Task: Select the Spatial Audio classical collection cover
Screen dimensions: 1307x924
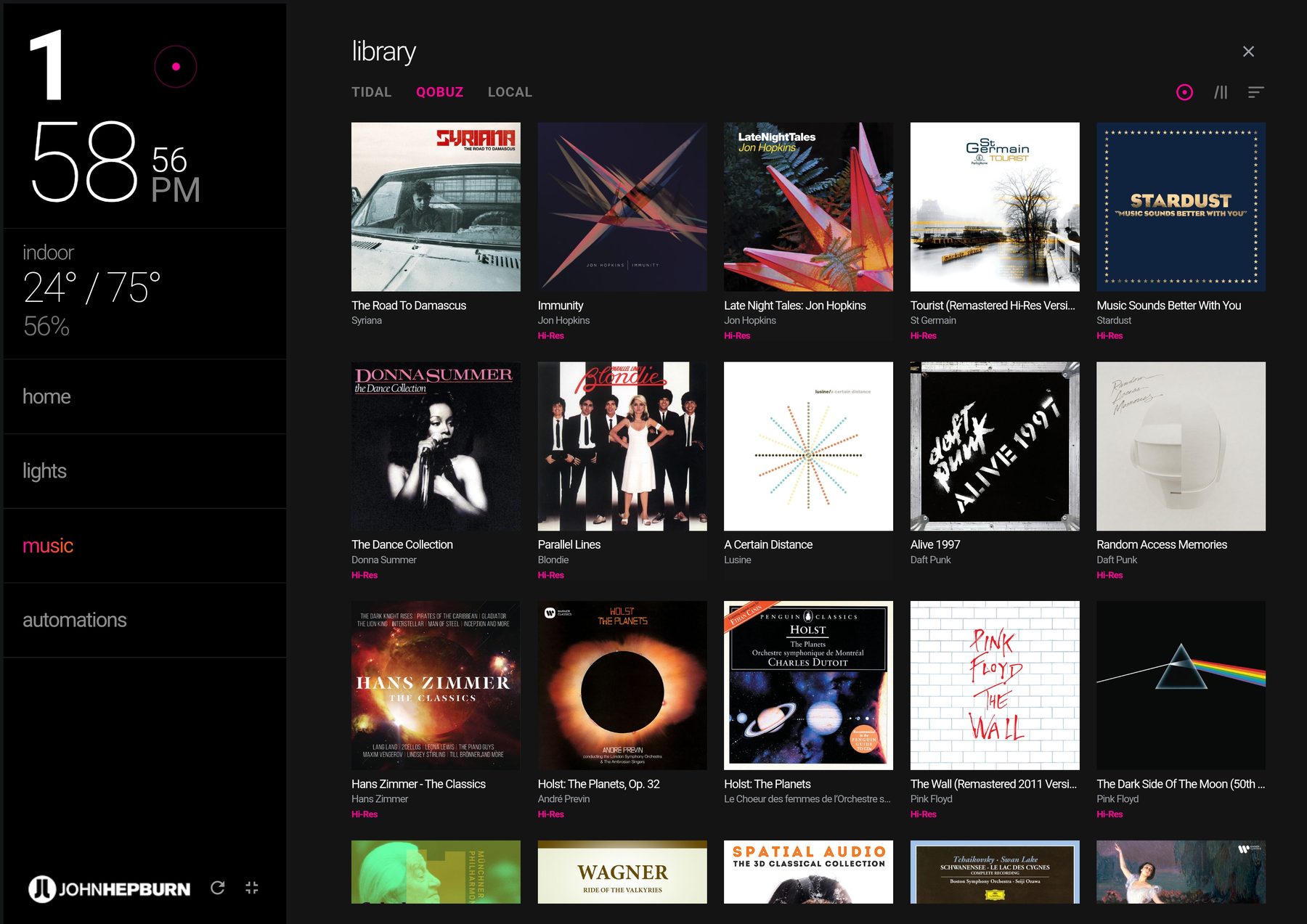Action: (808, 872)
